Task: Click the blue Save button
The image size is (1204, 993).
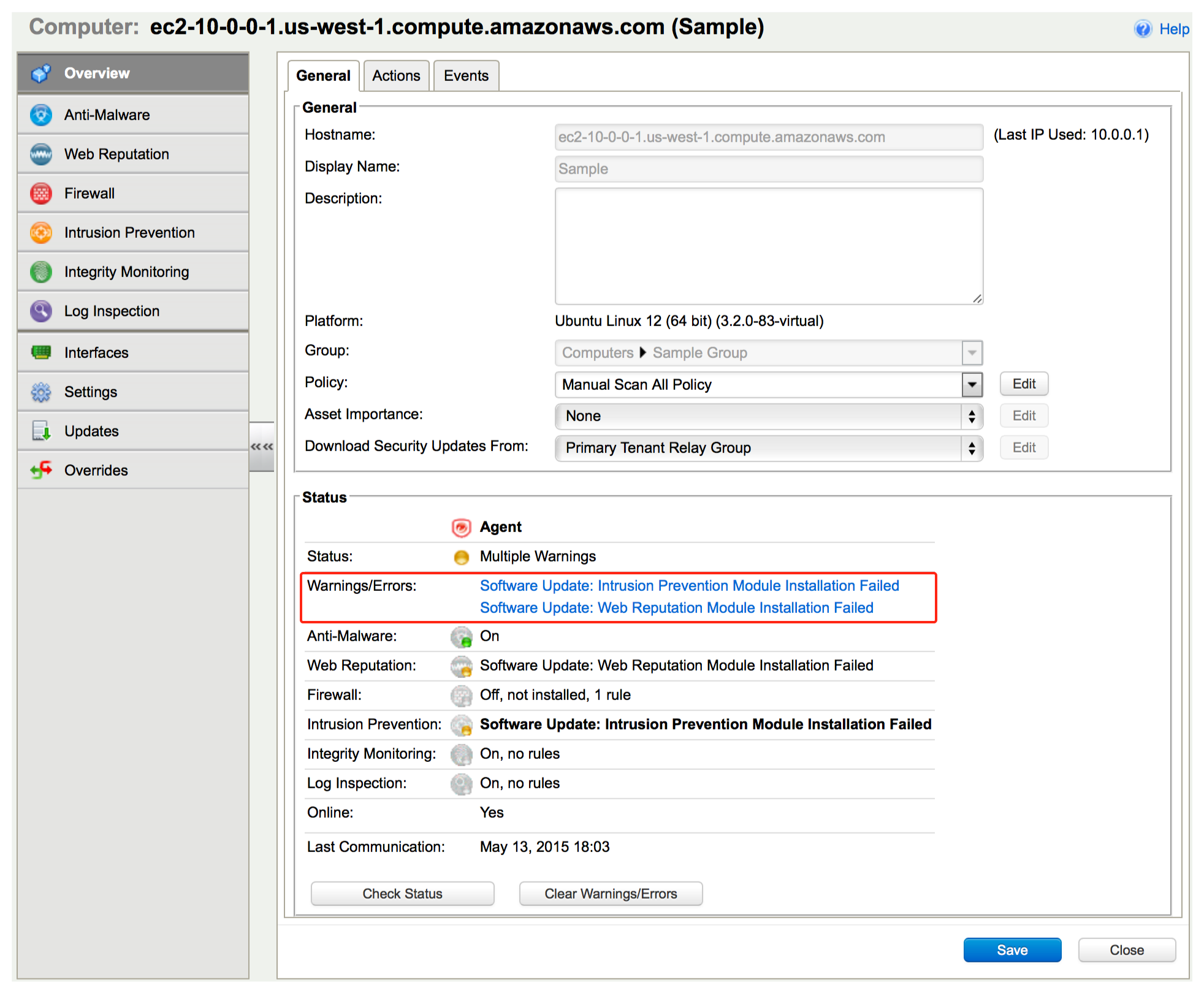Action: point(1012,950)
